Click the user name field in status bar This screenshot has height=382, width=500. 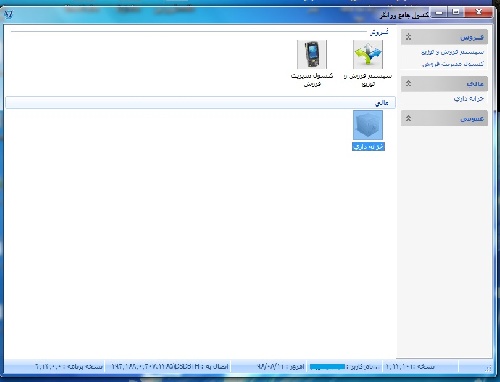click(x=345, y=367)
